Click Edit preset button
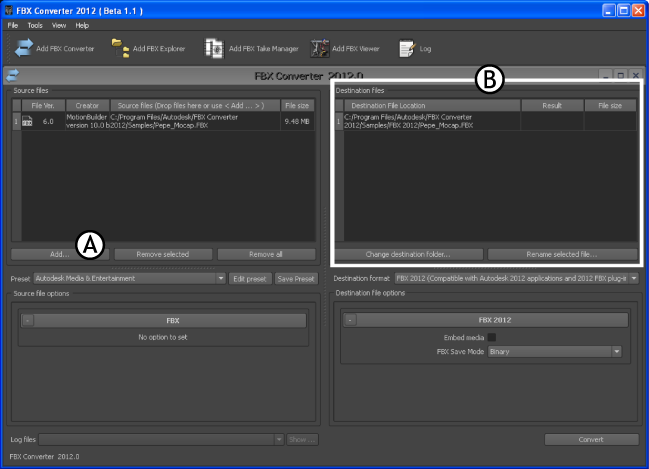The image size is (649, 469). tap(250, 279)
